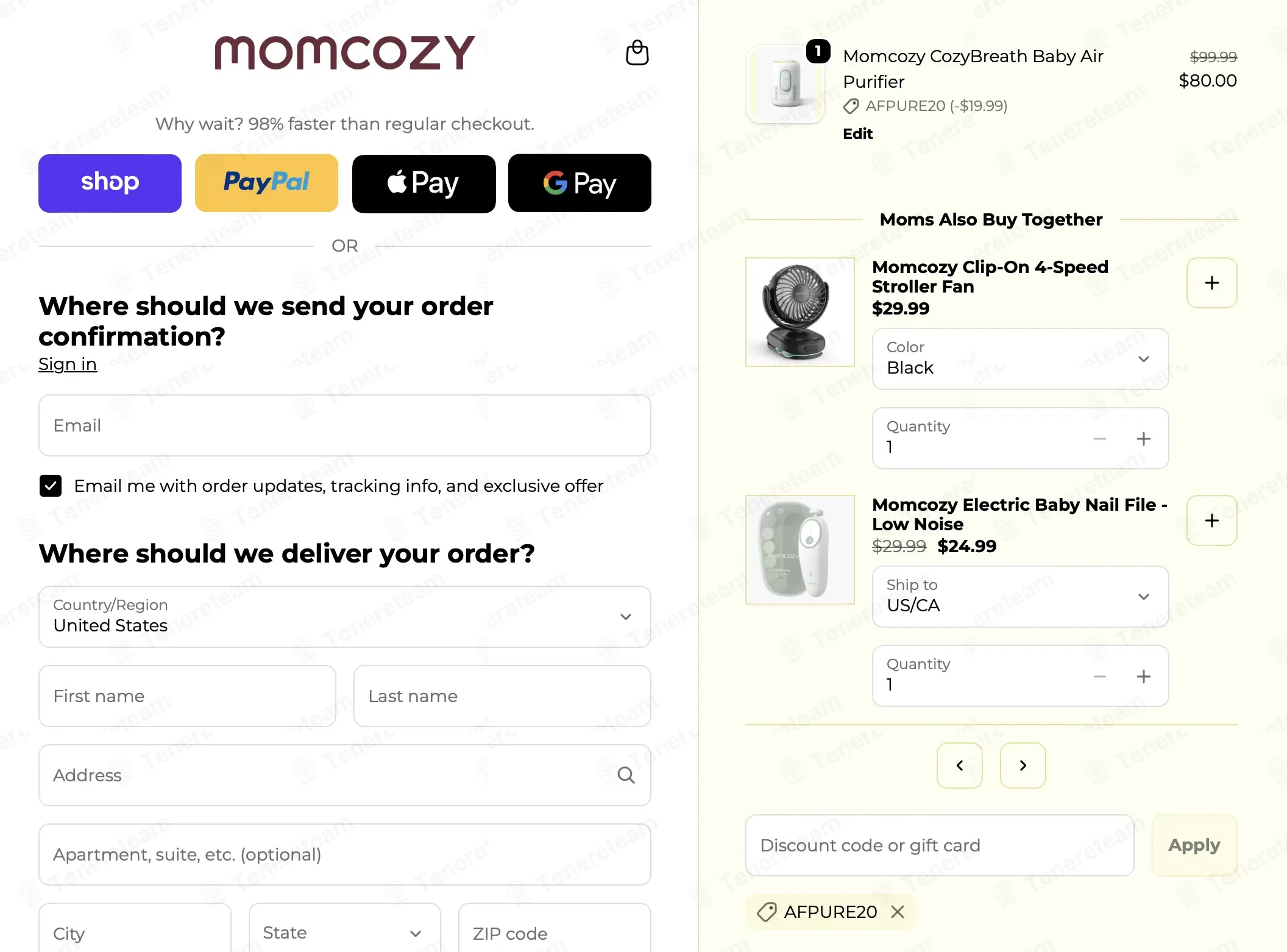Viewport: 1287px width, 952px height.
Task: Open the Country/Region dropdown
Action: pos(345,617)
